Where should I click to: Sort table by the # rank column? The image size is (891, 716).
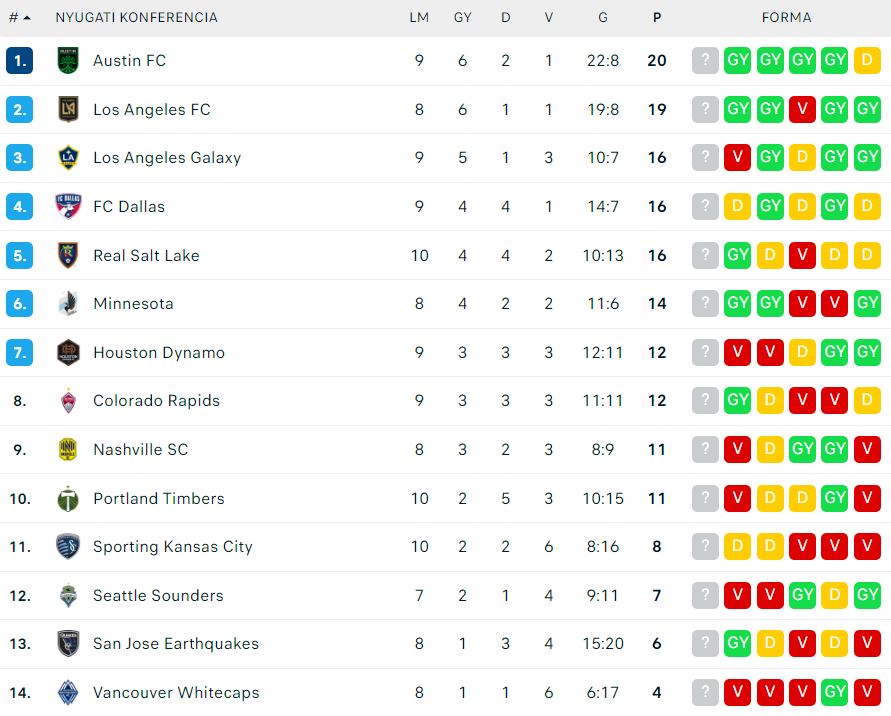pos(19,17)
